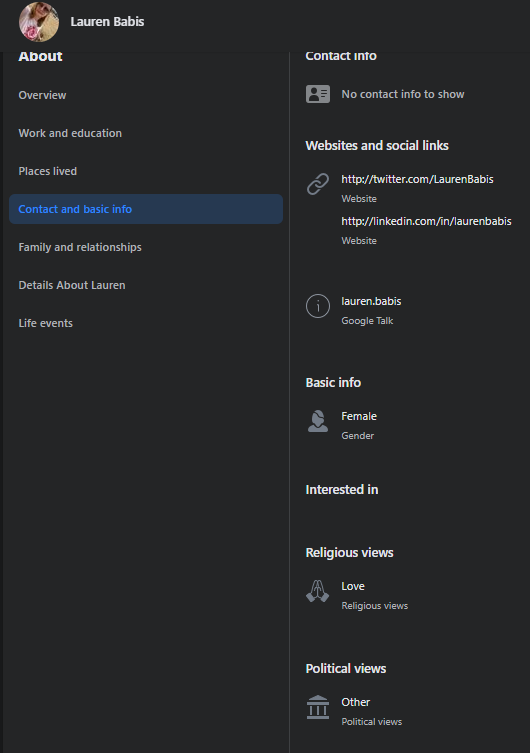The image size is (530, 753).
Task: Click the Love religious views entry
Action: pyautogui.click(x=353, y=586)
